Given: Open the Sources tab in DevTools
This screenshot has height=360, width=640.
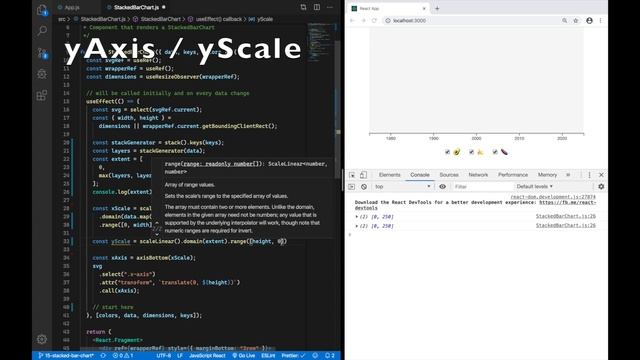Looking at the screenshot, I should coord(449,175).
